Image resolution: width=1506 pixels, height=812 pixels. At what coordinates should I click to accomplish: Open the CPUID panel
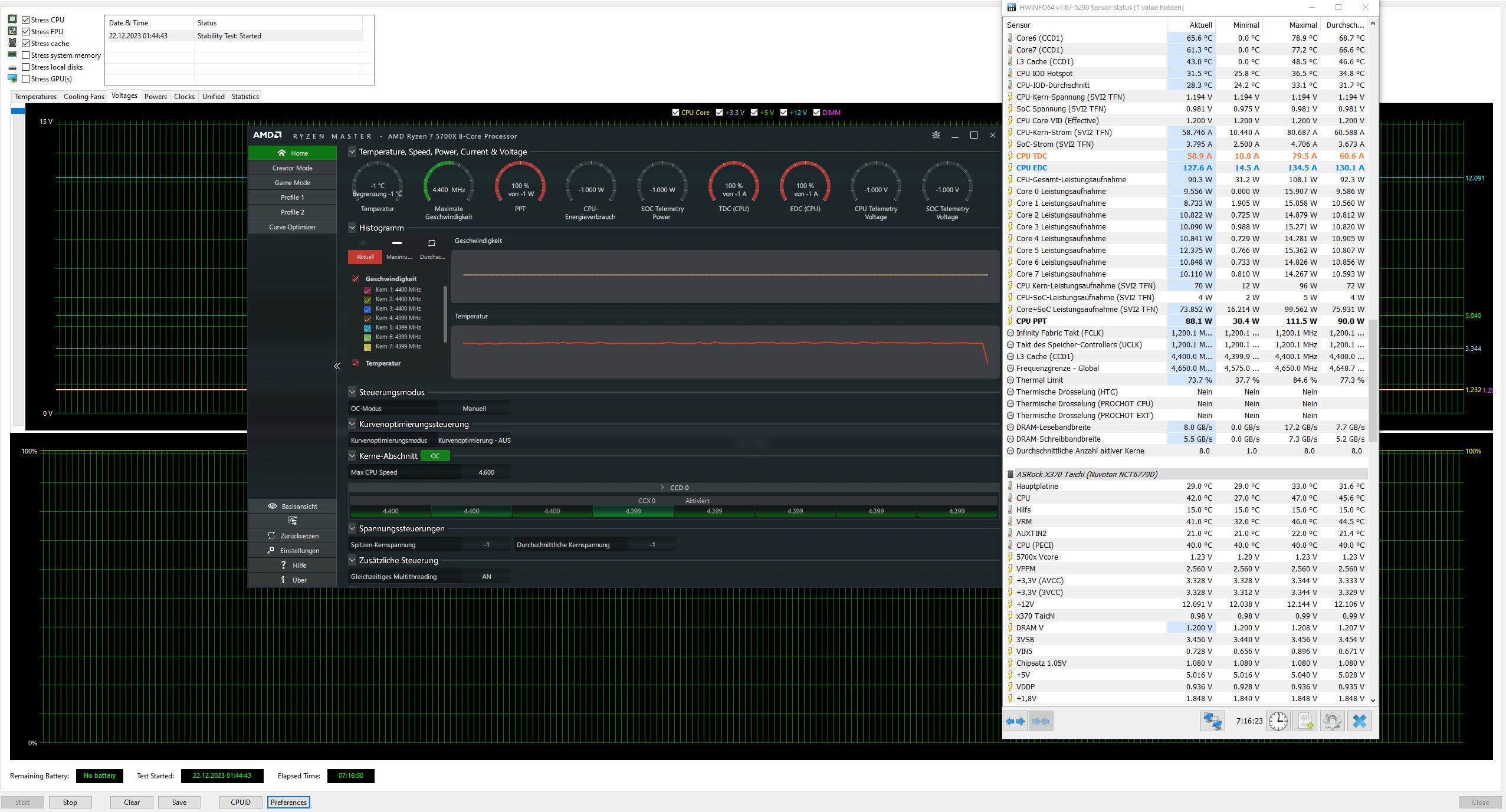pos(241,802)
